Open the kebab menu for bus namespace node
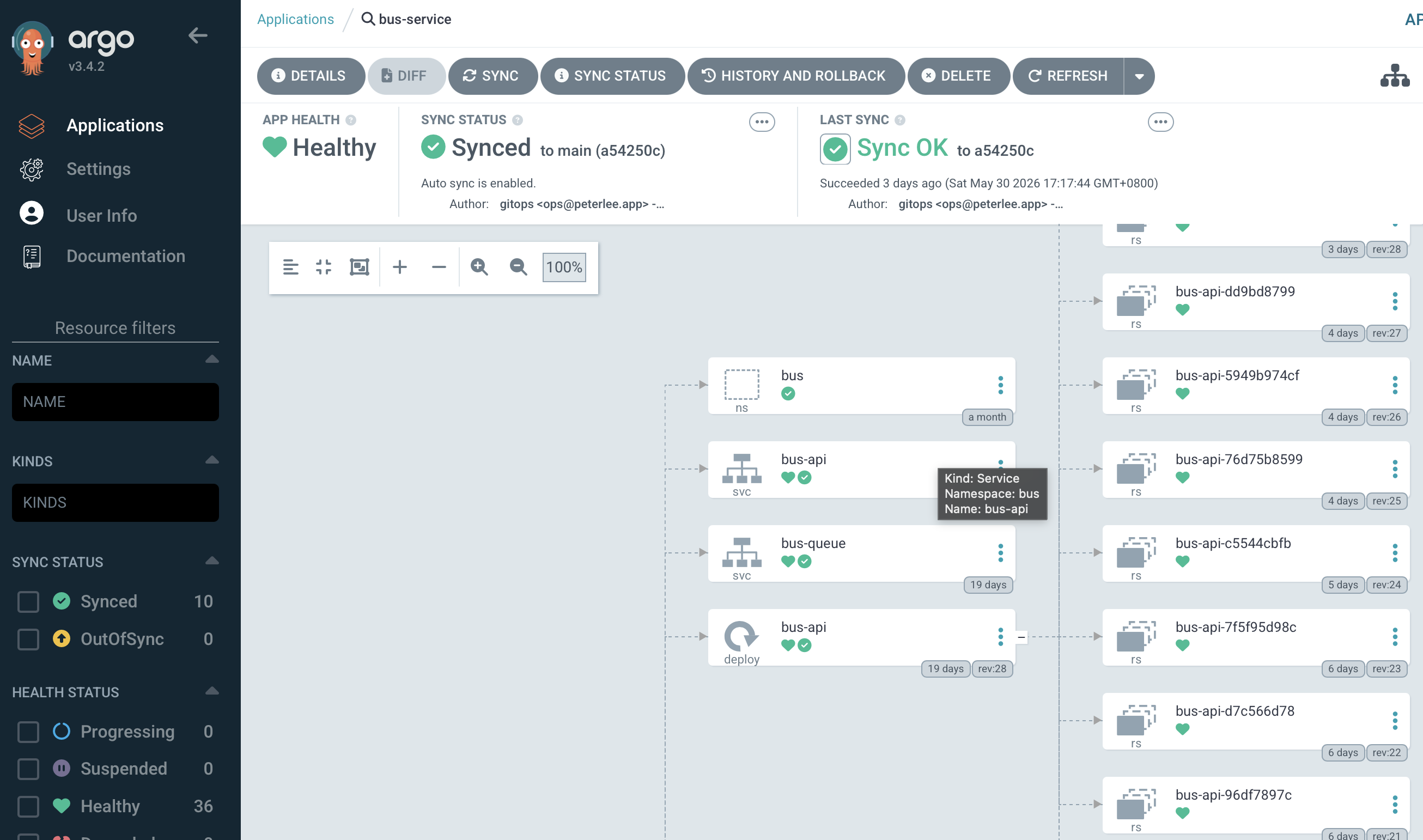The width and height of the screenshot is (1423, 840). point(1000,386)
